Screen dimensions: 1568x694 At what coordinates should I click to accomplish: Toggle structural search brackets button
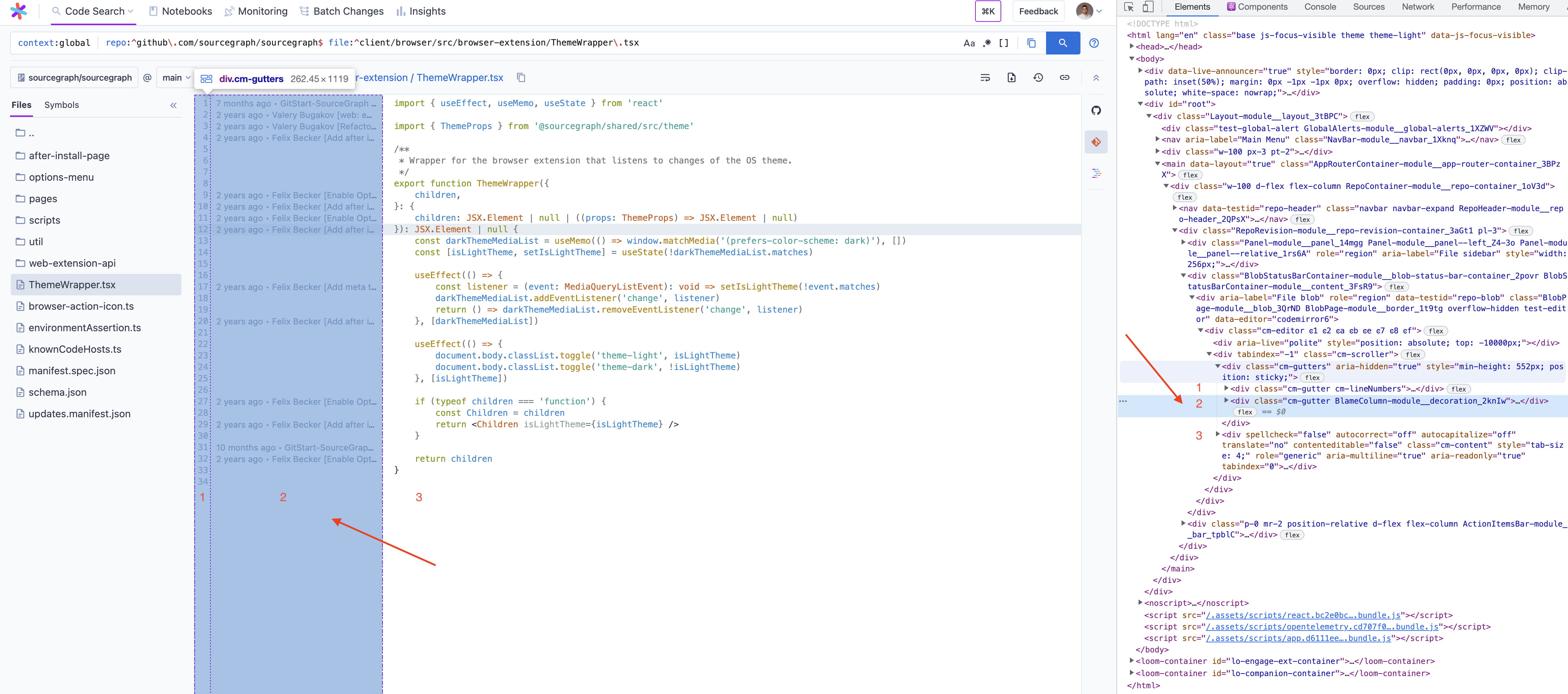click(1004, 43)
